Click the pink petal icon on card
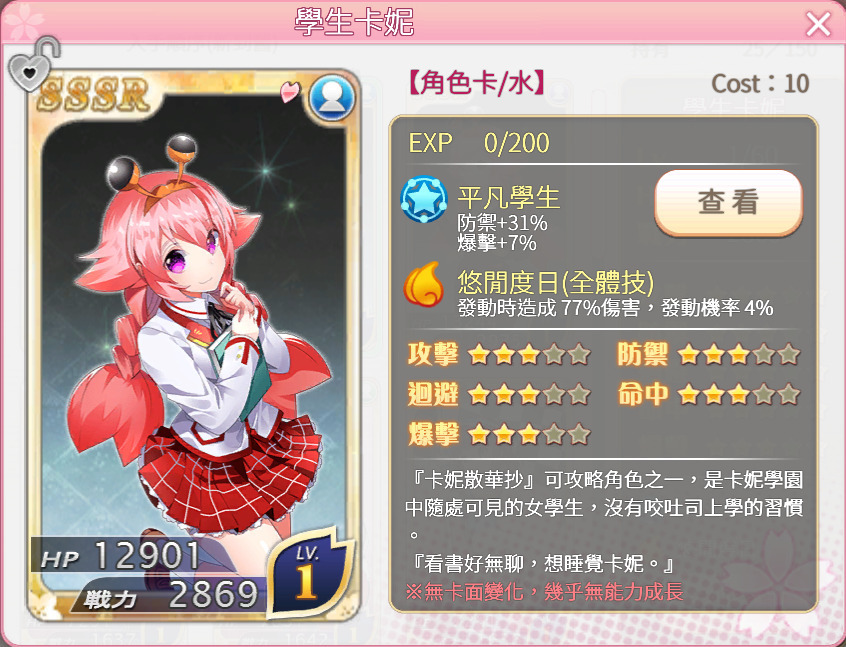 [x=290, y=91]
